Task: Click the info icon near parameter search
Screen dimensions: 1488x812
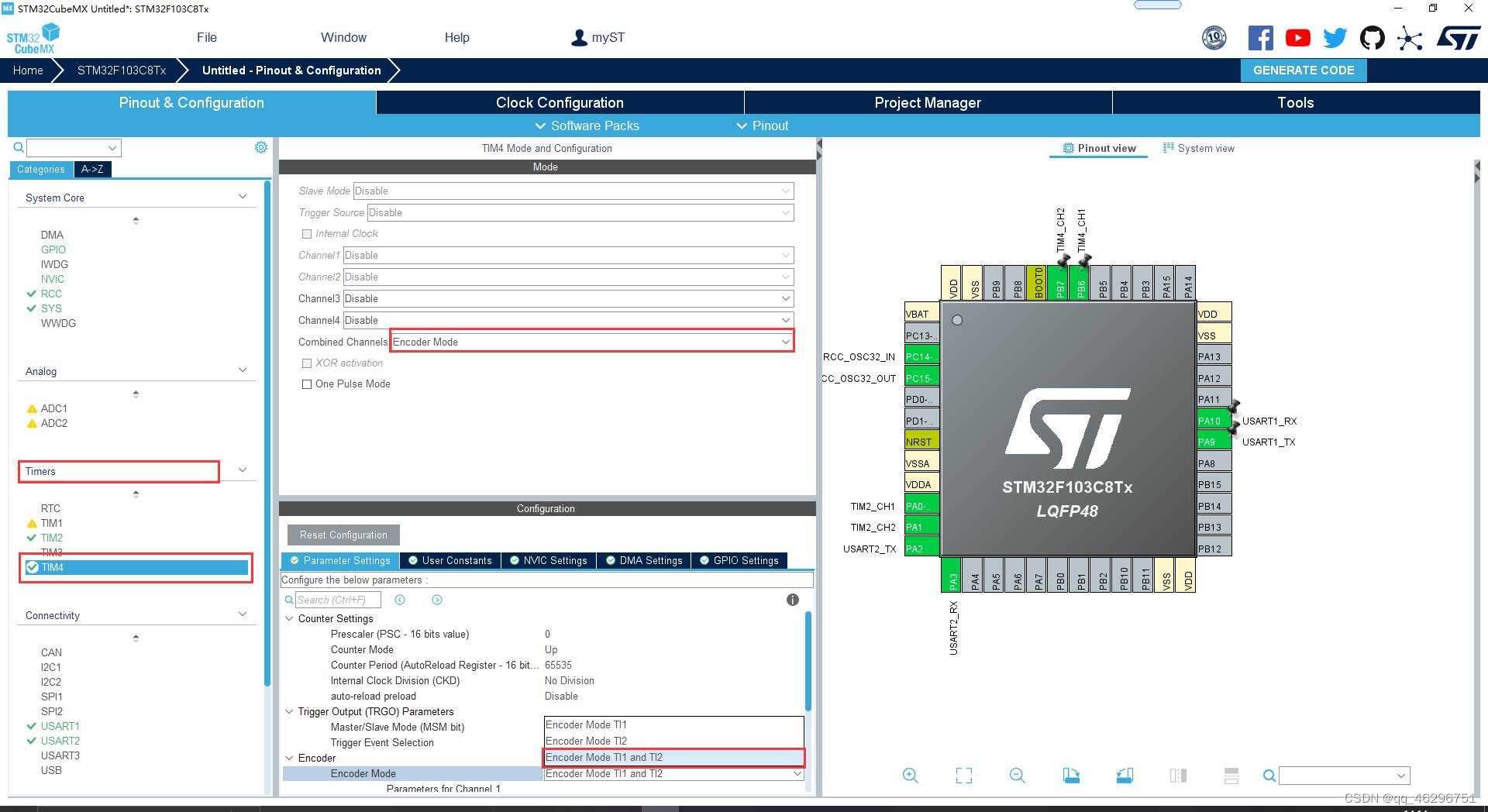Action: click(792, 600)
